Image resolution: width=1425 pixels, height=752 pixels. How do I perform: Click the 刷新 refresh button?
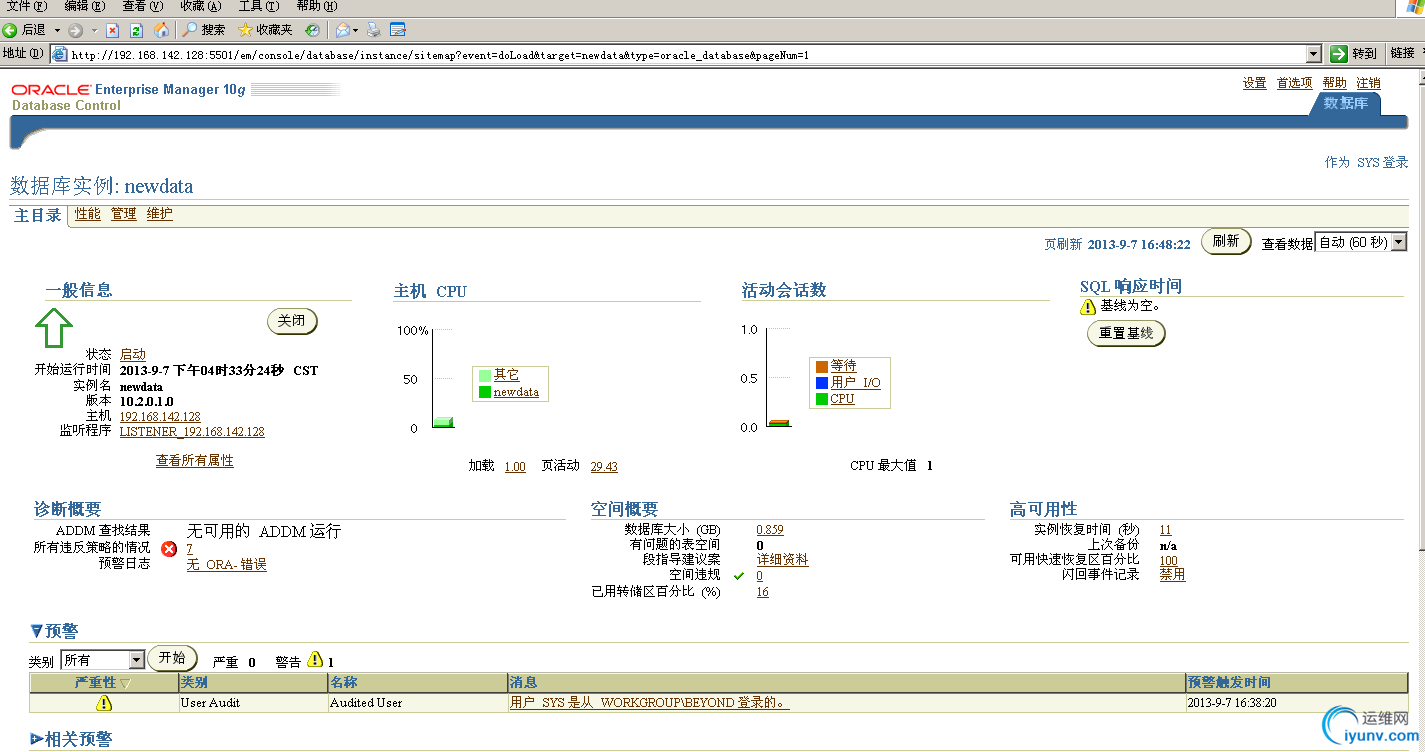pyautogui.click(x=1226, y=241)
